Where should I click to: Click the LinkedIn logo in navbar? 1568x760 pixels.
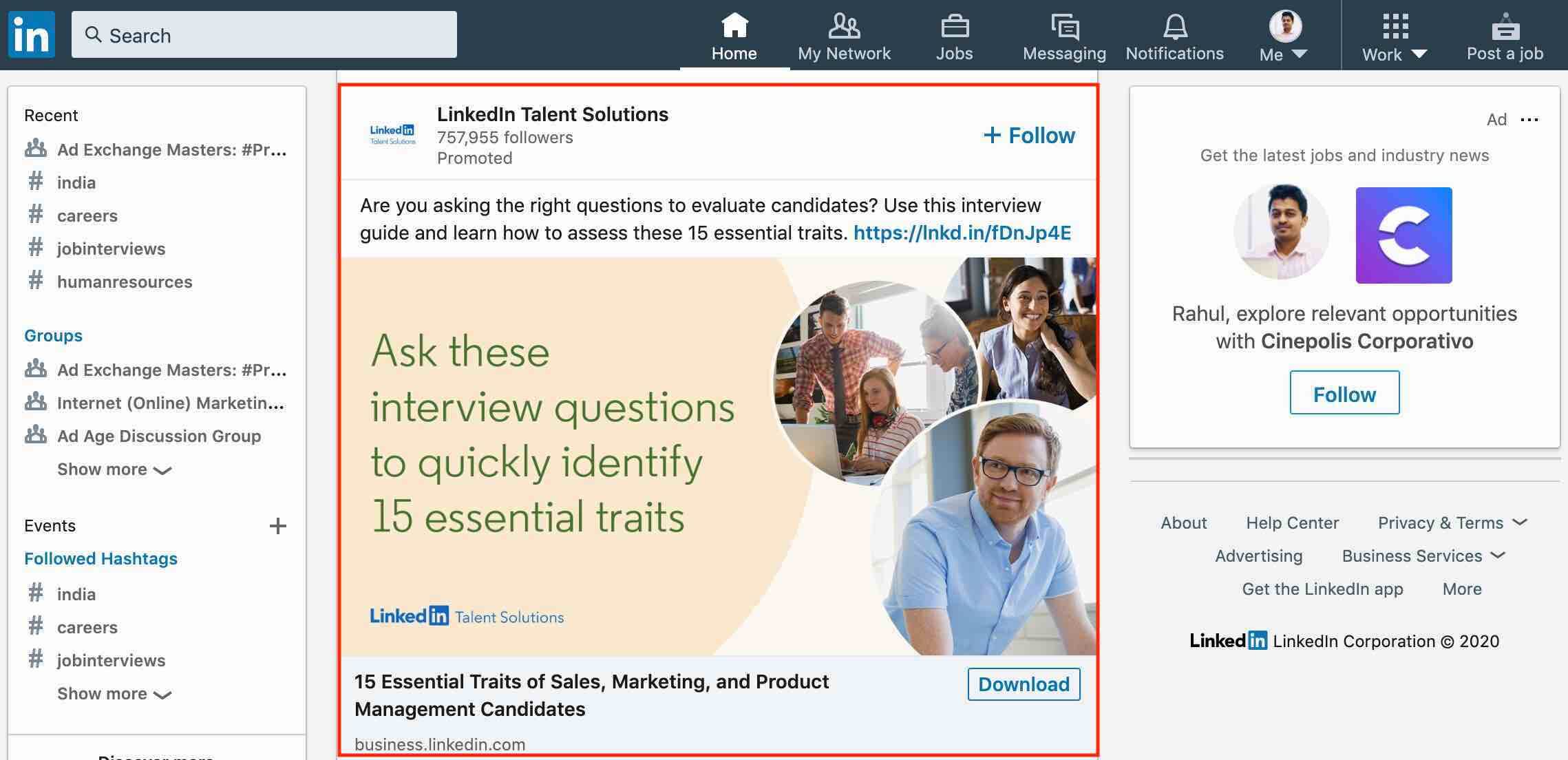(32, 34)
